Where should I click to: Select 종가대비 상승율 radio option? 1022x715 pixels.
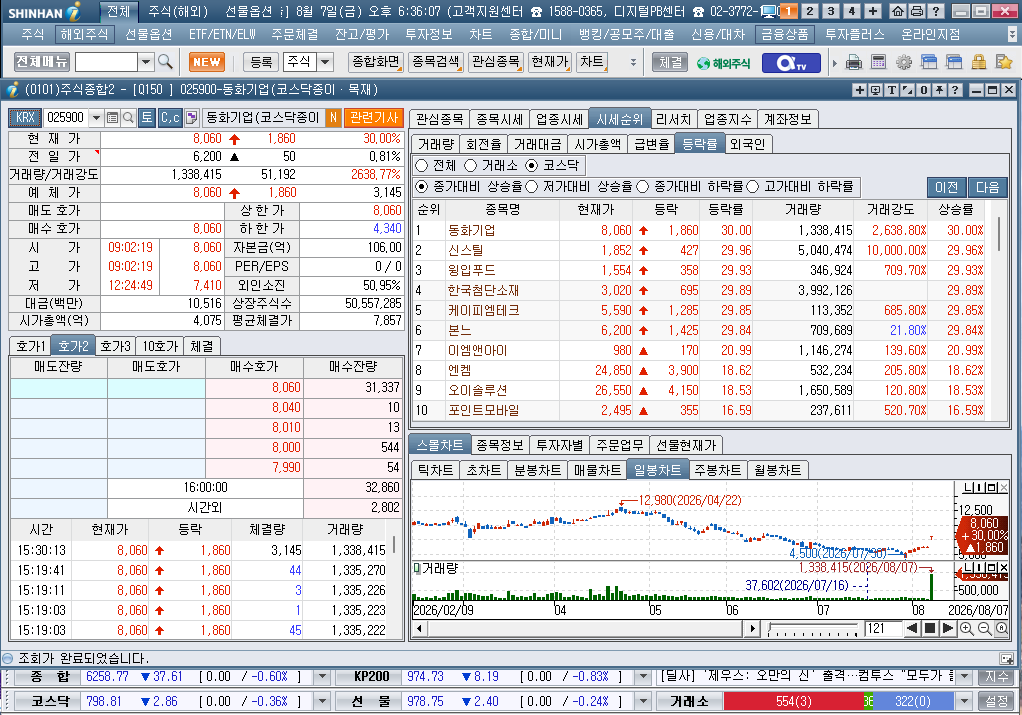[x=422, y=187]
